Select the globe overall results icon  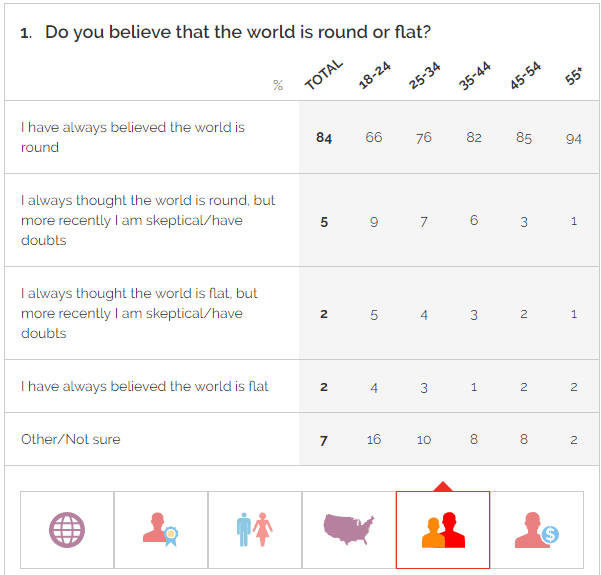tap(67, 530)
